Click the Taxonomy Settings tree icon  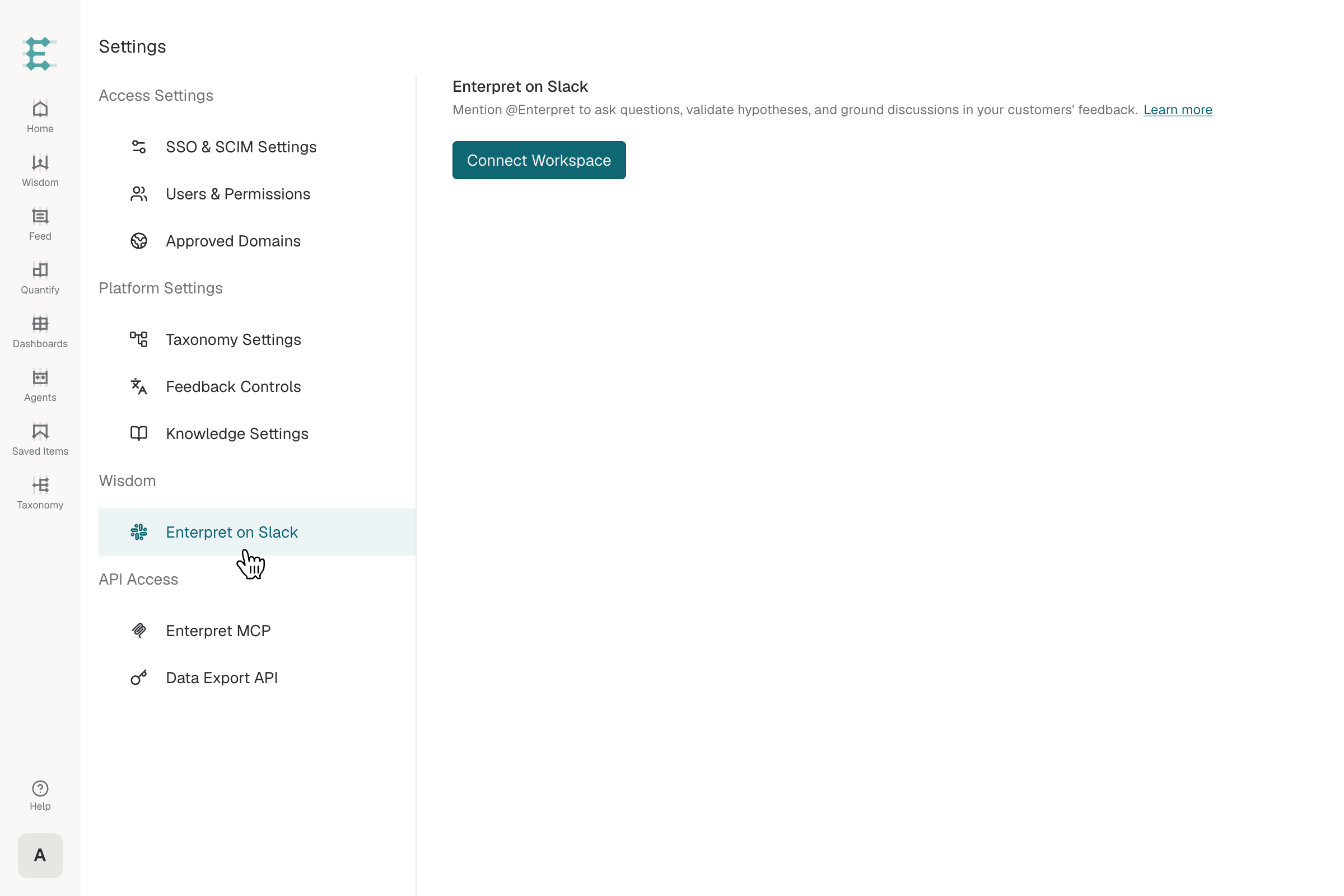[139, 339]
